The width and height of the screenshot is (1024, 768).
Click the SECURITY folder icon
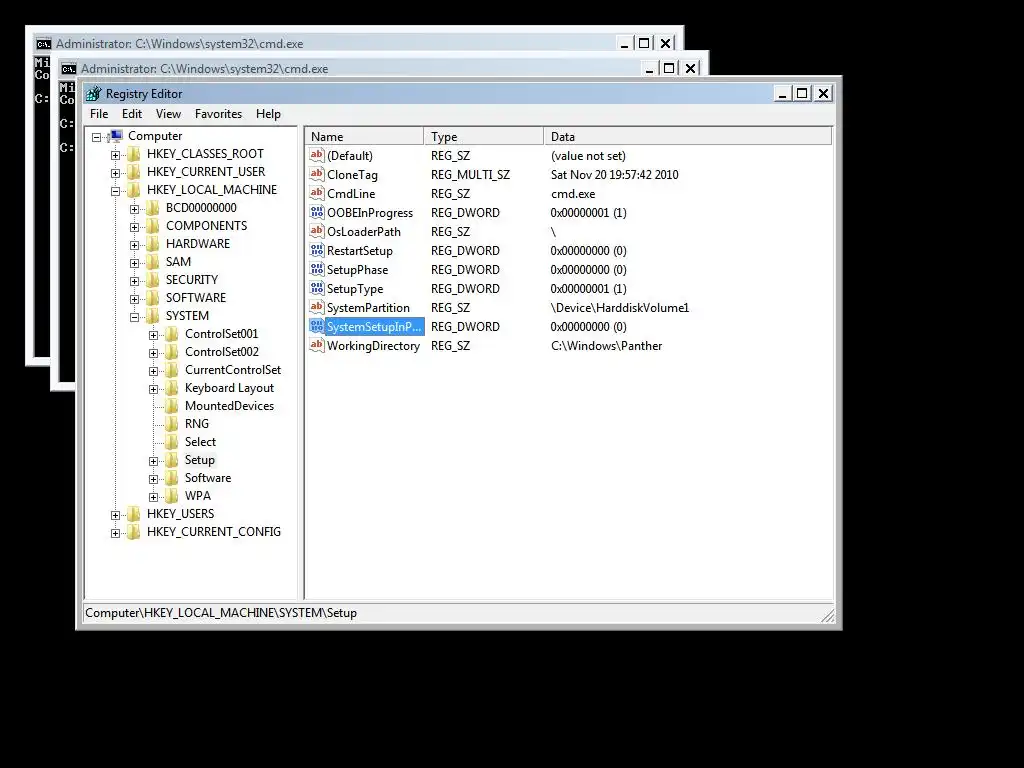tap(153, 280)
